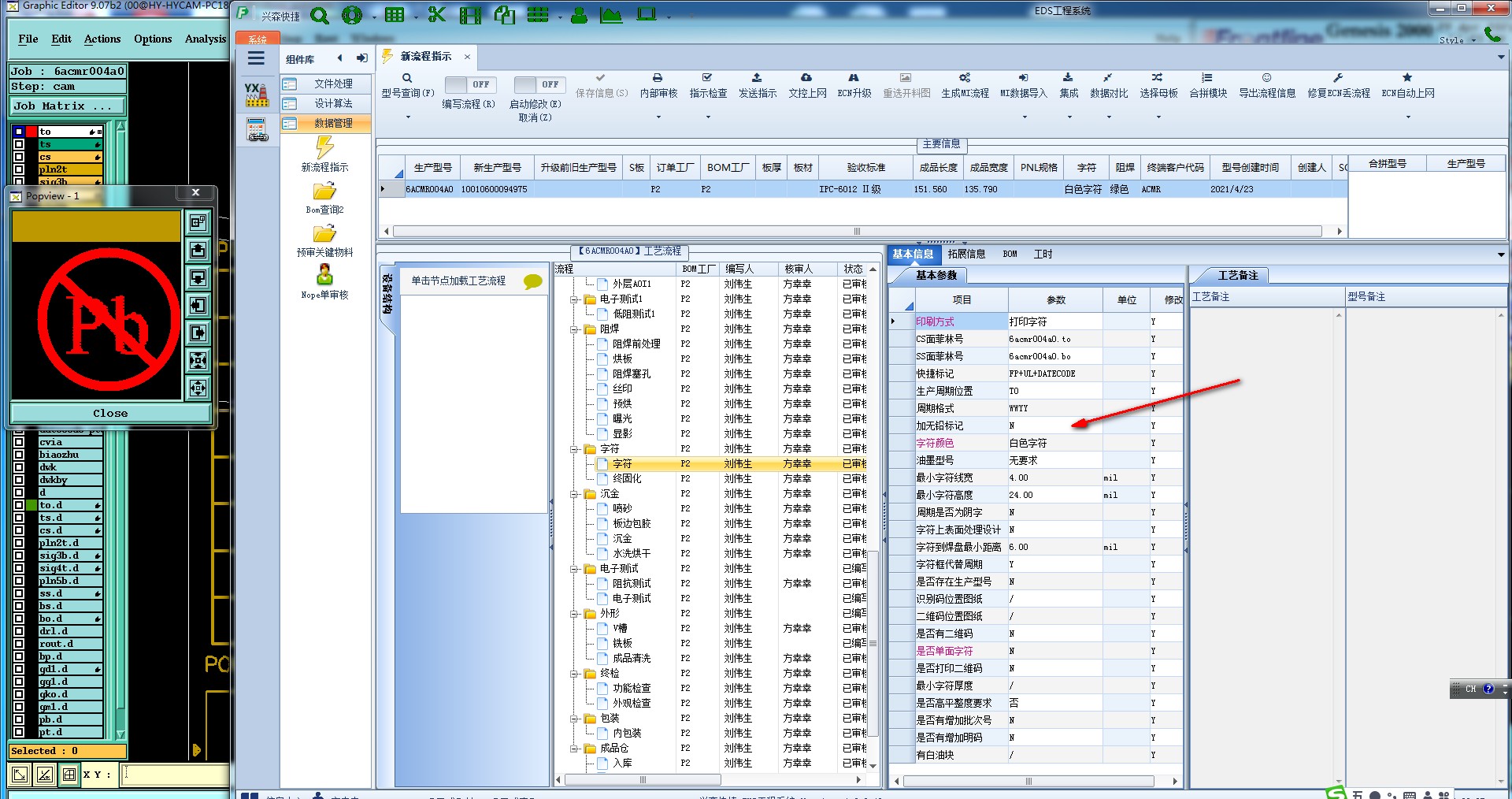Toggle checkbox for layer drl.d

tap(19, 631)
